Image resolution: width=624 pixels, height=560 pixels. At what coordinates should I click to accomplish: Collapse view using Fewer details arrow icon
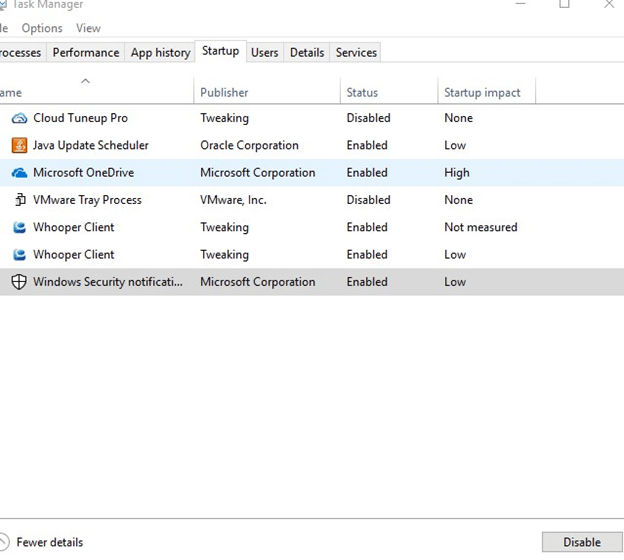click(2, 542)
